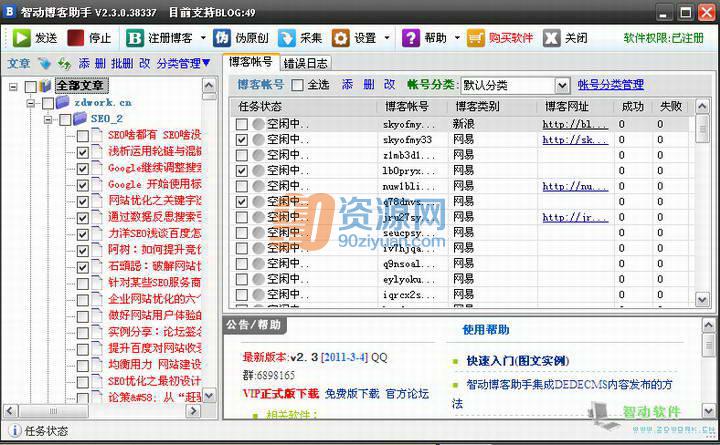
Task: Tick the SEO_2 folder checkbox
Action: (x=65, y=119)
